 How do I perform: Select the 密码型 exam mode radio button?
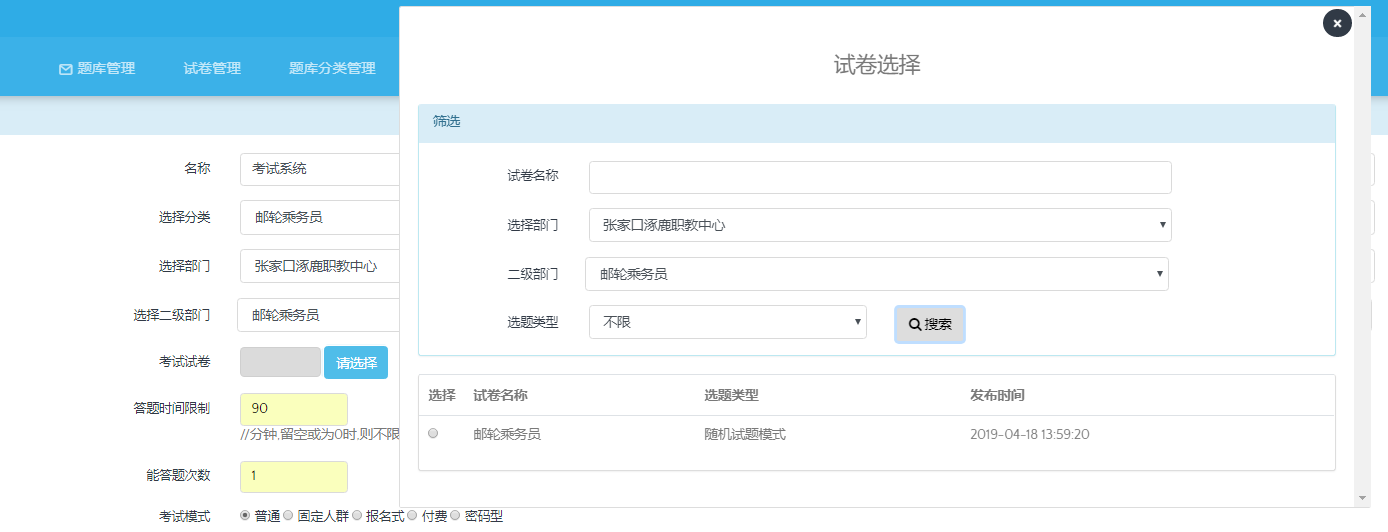[x=455, y=516]
